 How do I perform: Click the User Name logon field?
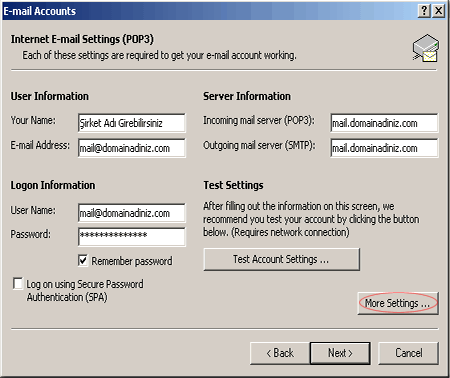132,213
